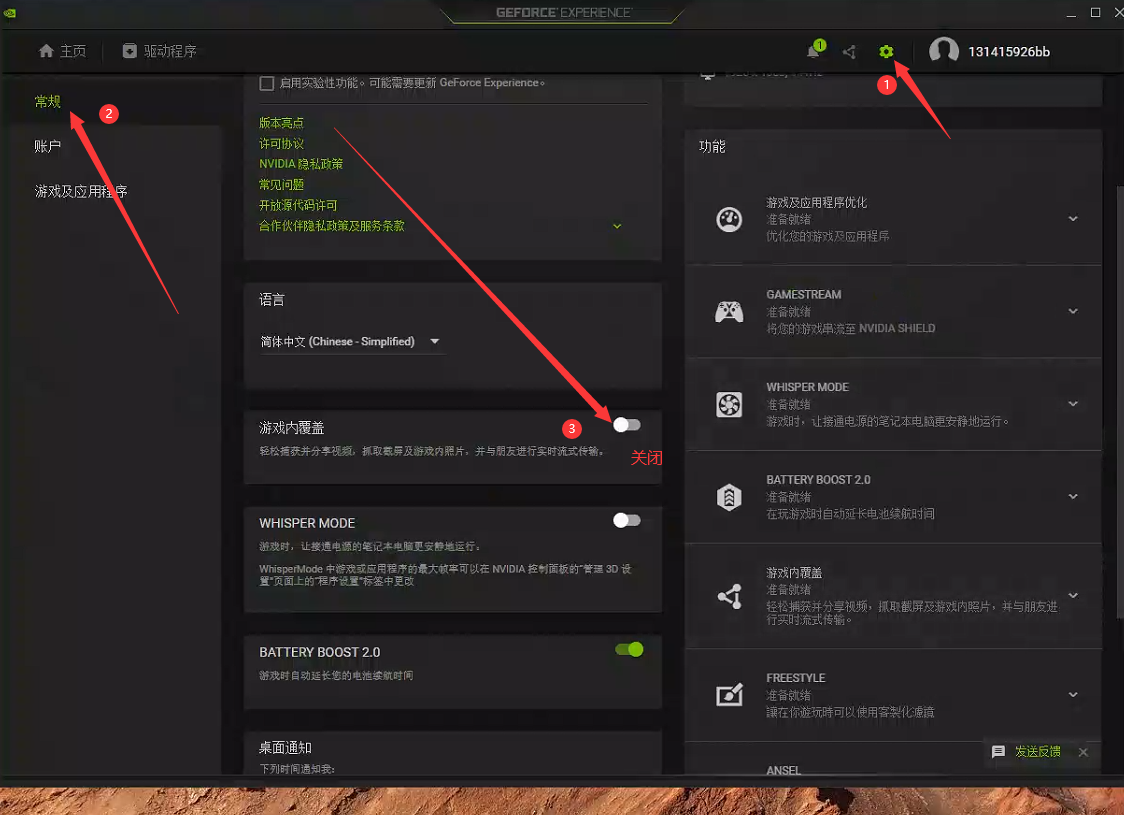
Task: Expand the BATTERY BOOST 2.0 feature row chevron
Action: point(1073,496)
